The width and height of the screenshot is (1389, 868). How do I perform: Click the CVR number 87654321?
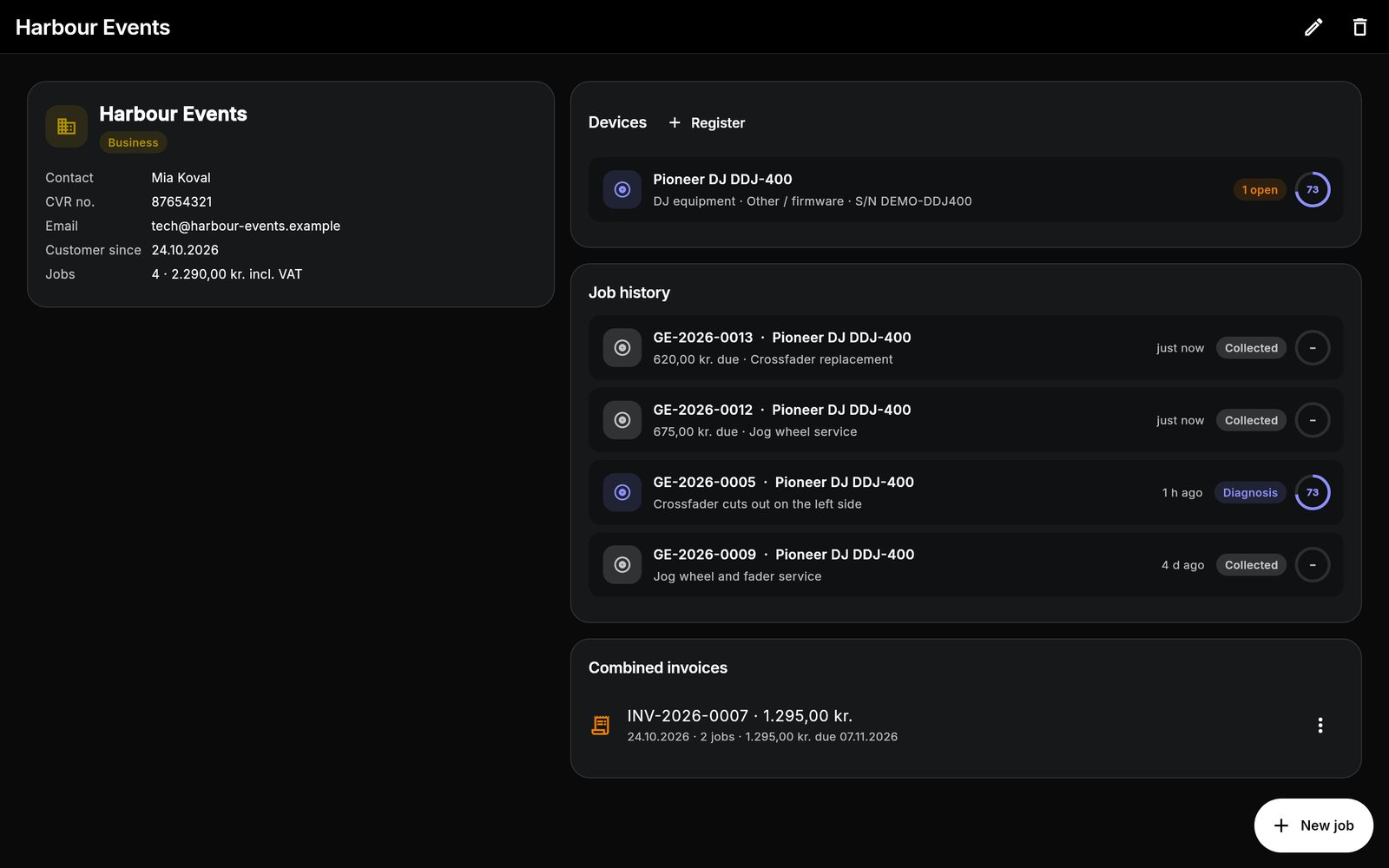click(181, 201)
